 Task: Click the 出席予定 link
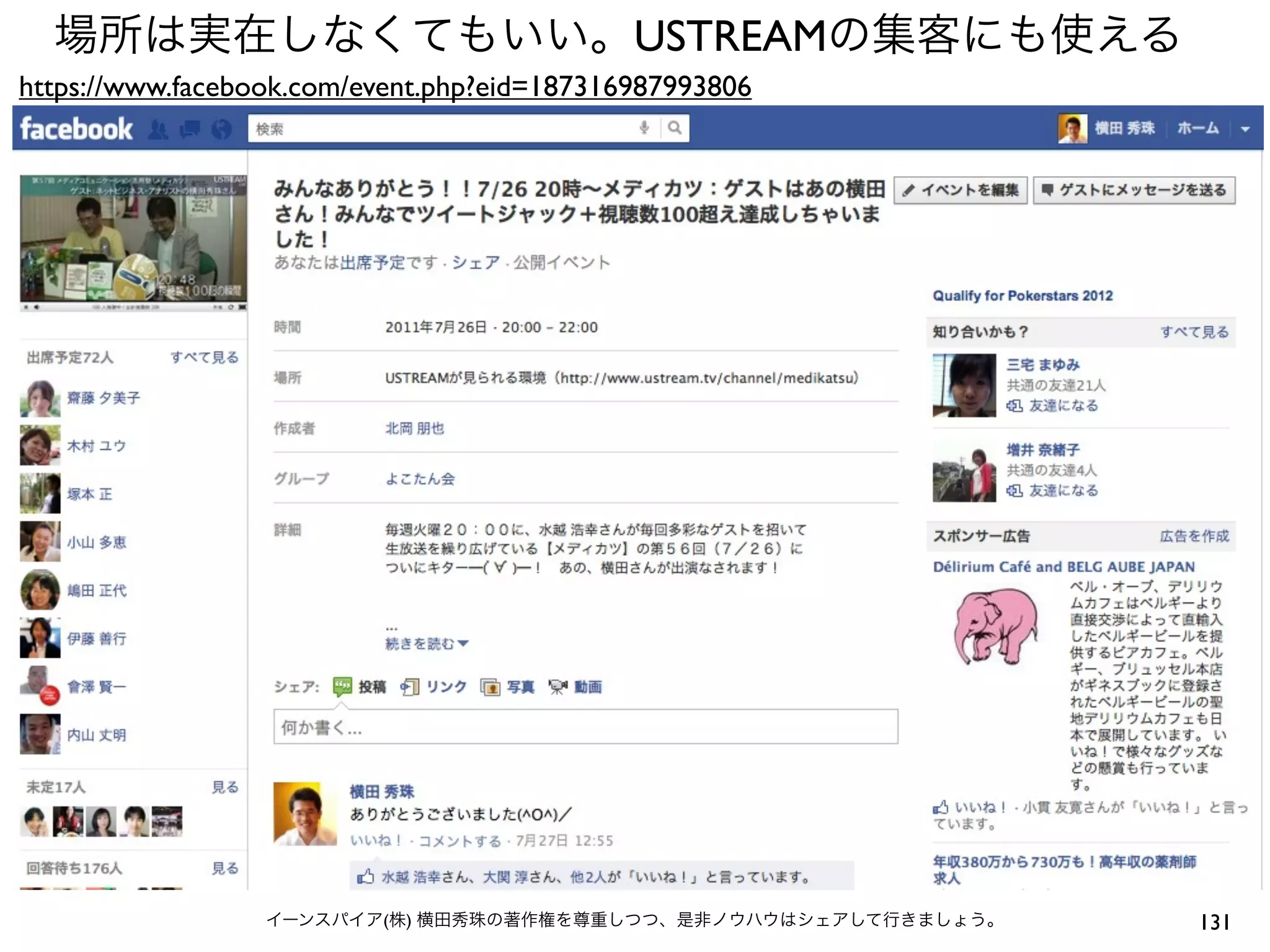click(371, 263)
